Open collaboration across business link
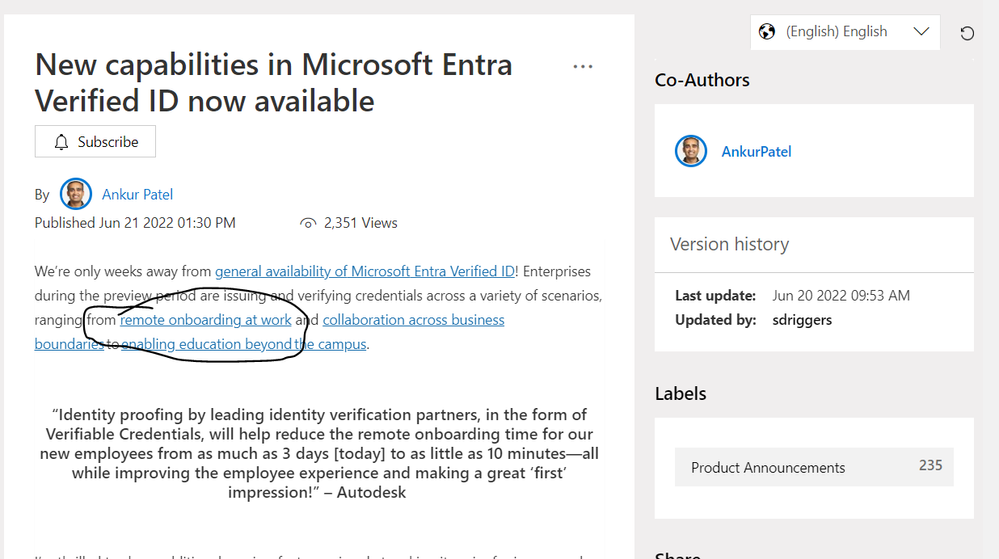The height and width of the screenshot is (559, 999). pos(413,320)
